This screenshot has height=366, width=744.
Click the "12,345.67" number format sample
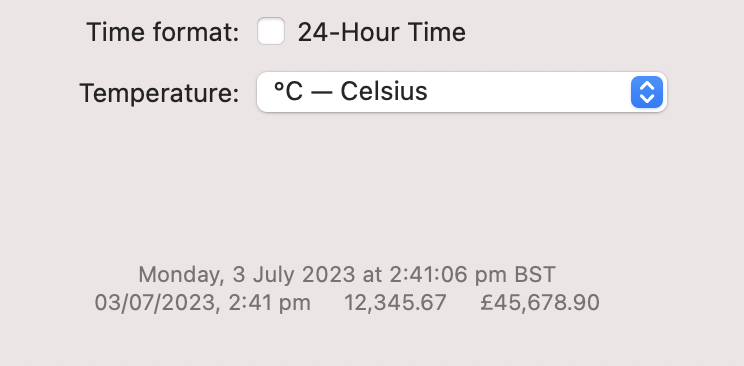coord(395,303)
